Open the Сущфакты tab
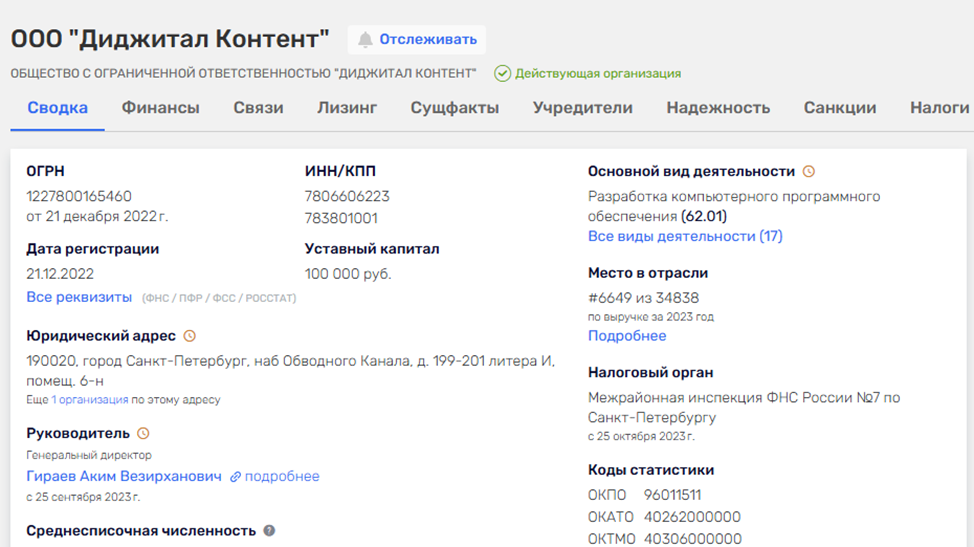 (x=455, y=108)
